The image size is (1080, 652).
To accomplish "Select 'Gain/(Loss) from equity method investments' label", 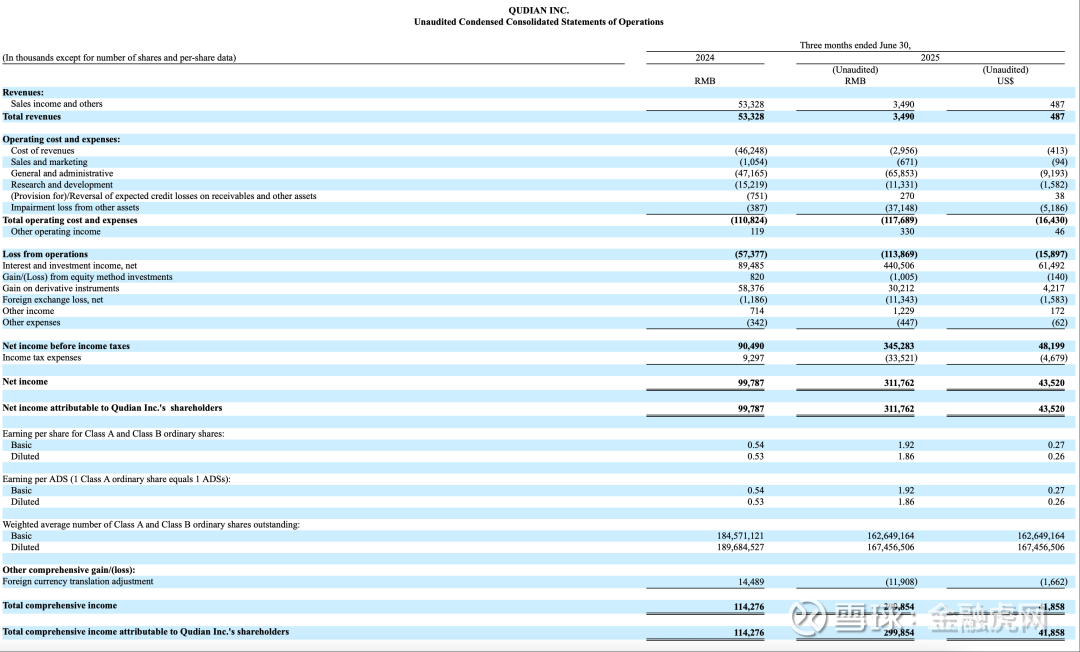I will click(x=87, y=277).
